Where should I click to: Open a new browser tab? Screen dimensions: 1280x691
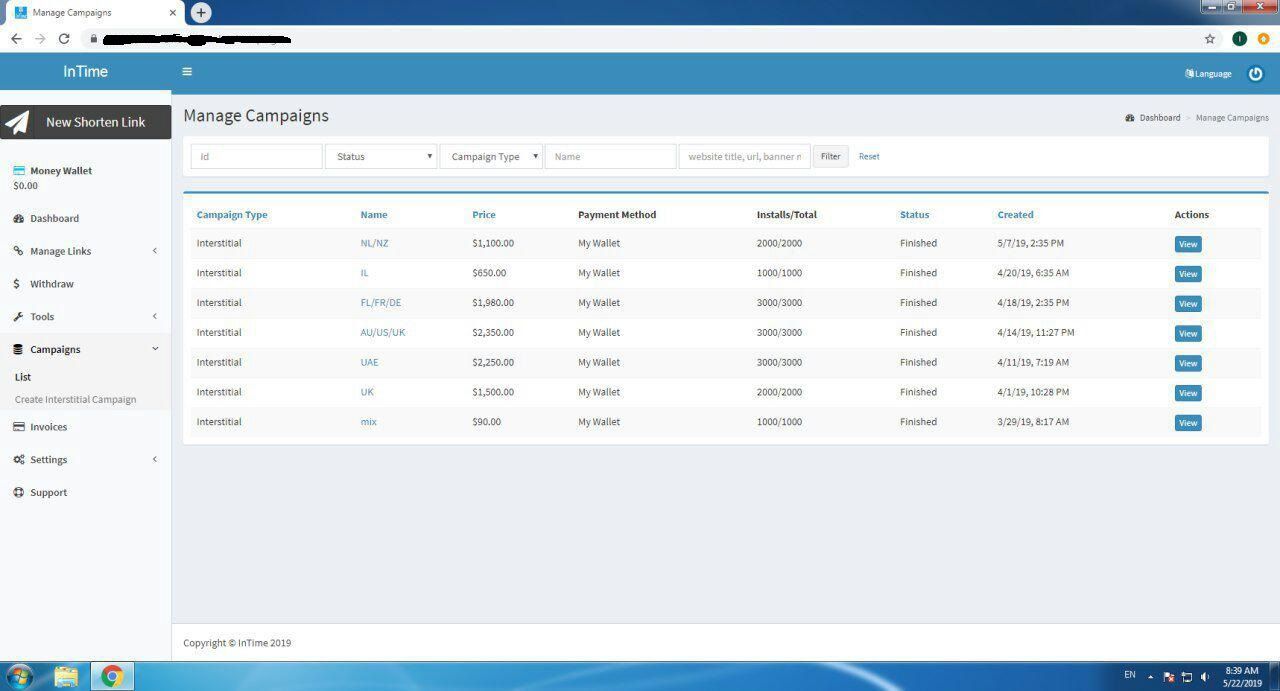201,13
